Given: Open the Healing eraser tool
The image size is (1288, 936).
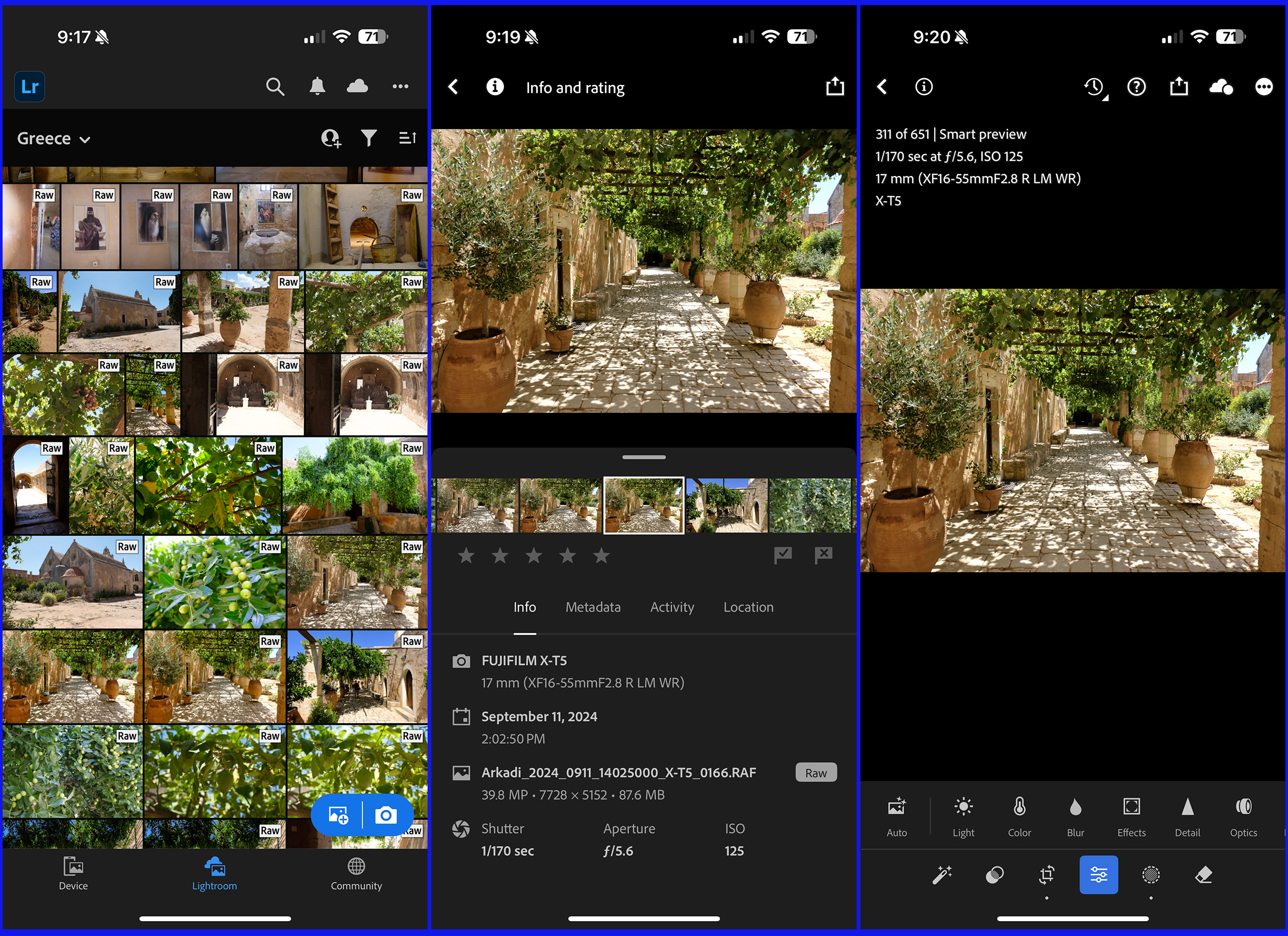Looking at the screenshot, I should pyautogui.click(x=1204, y=875).
